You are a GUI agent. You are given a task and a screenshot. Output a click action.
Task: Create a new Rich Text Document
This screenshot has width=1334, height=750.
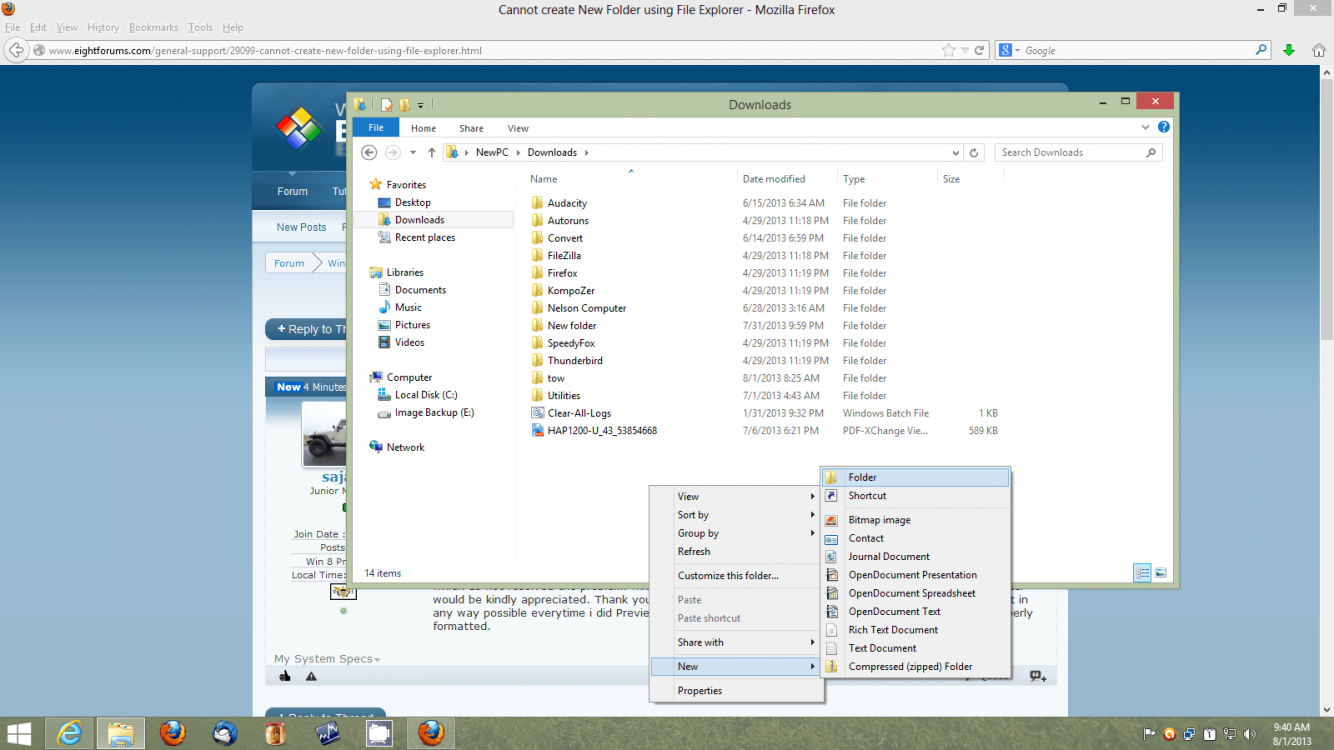[x=915, y=630]
